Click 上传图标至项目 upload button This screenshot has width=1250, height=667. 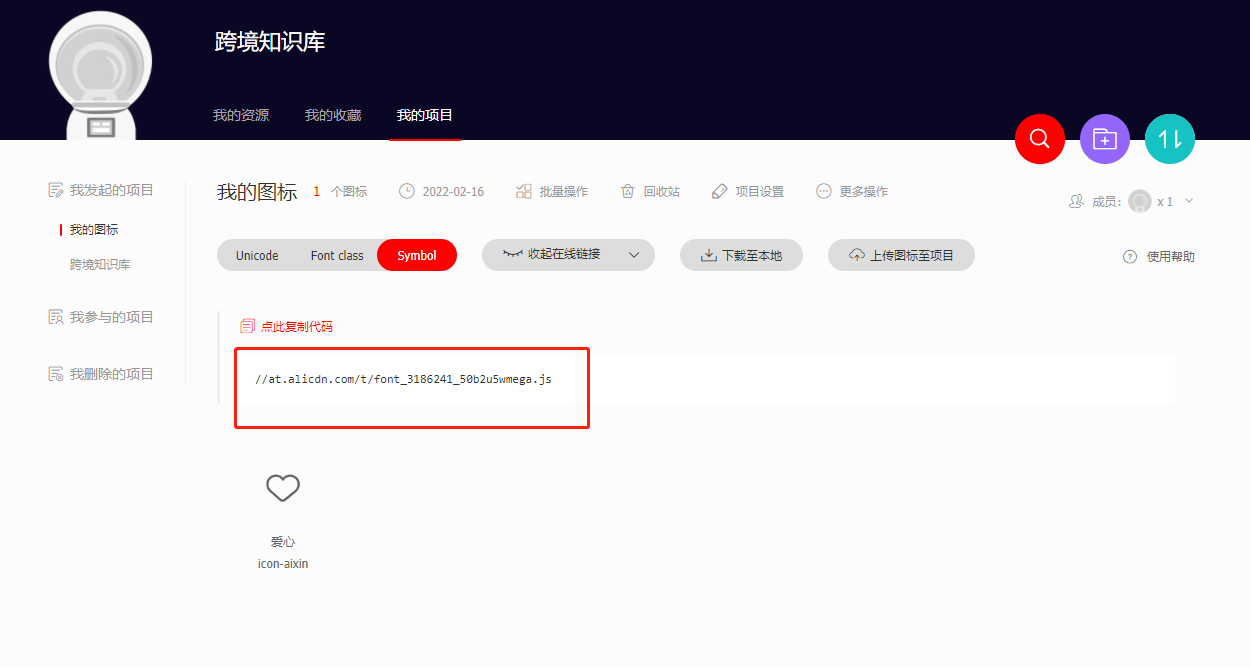[x=901, y=255]
